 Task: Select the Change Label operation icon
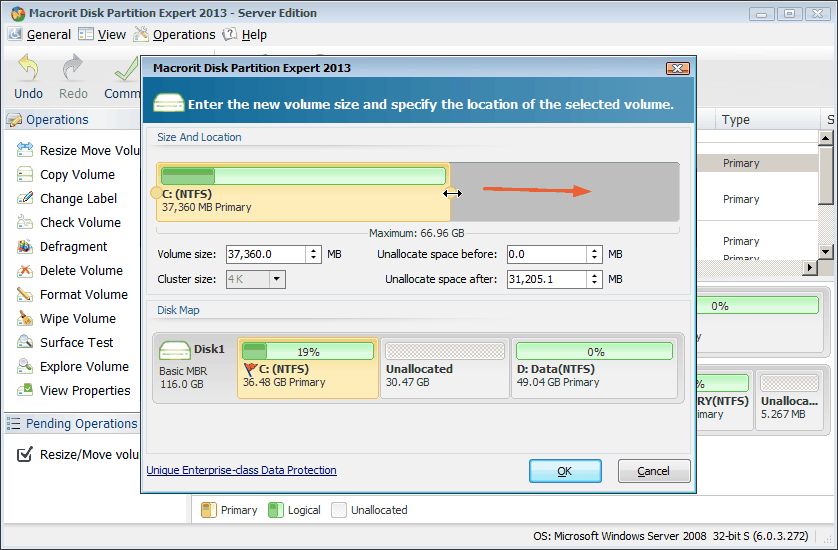click(x=25, y=198)
